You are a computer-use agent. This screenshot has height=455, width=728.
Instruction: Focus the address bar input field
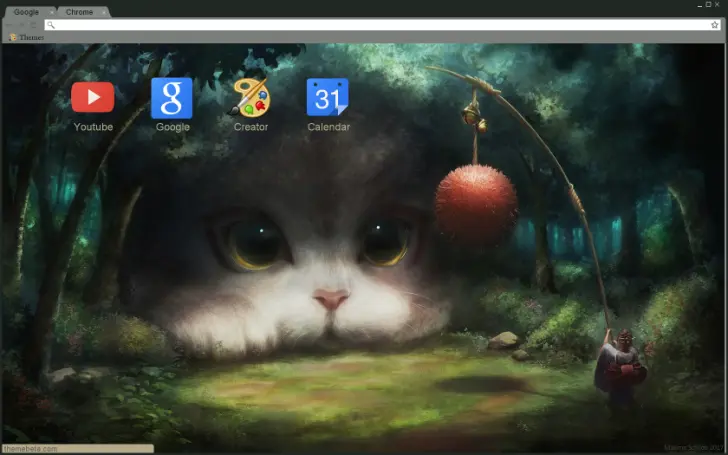tap(370, 24)
